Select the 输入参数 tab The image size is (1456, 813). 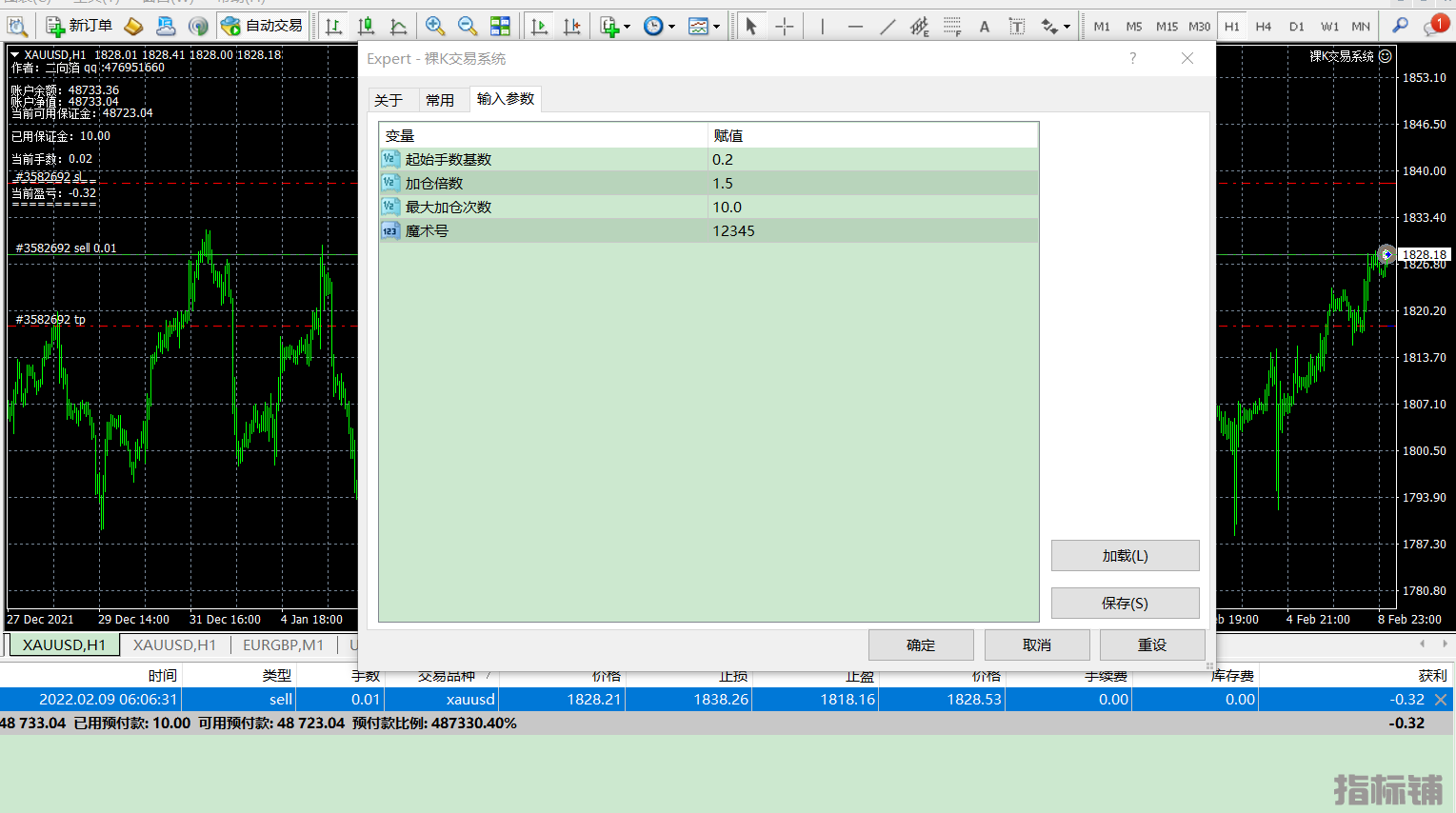(x=506, y=99)
